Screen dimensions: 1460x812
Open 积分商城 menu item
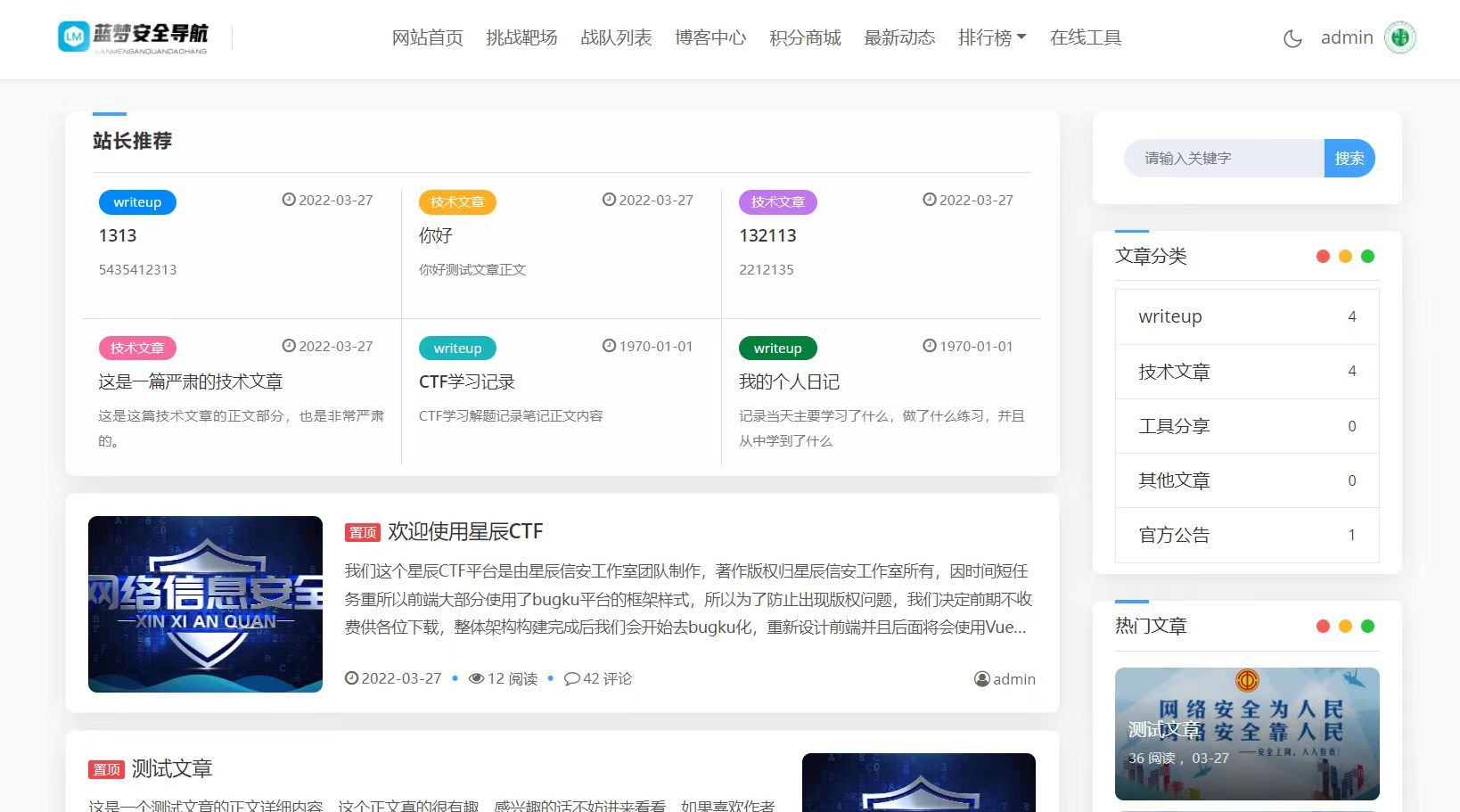[x=806, y=37]
